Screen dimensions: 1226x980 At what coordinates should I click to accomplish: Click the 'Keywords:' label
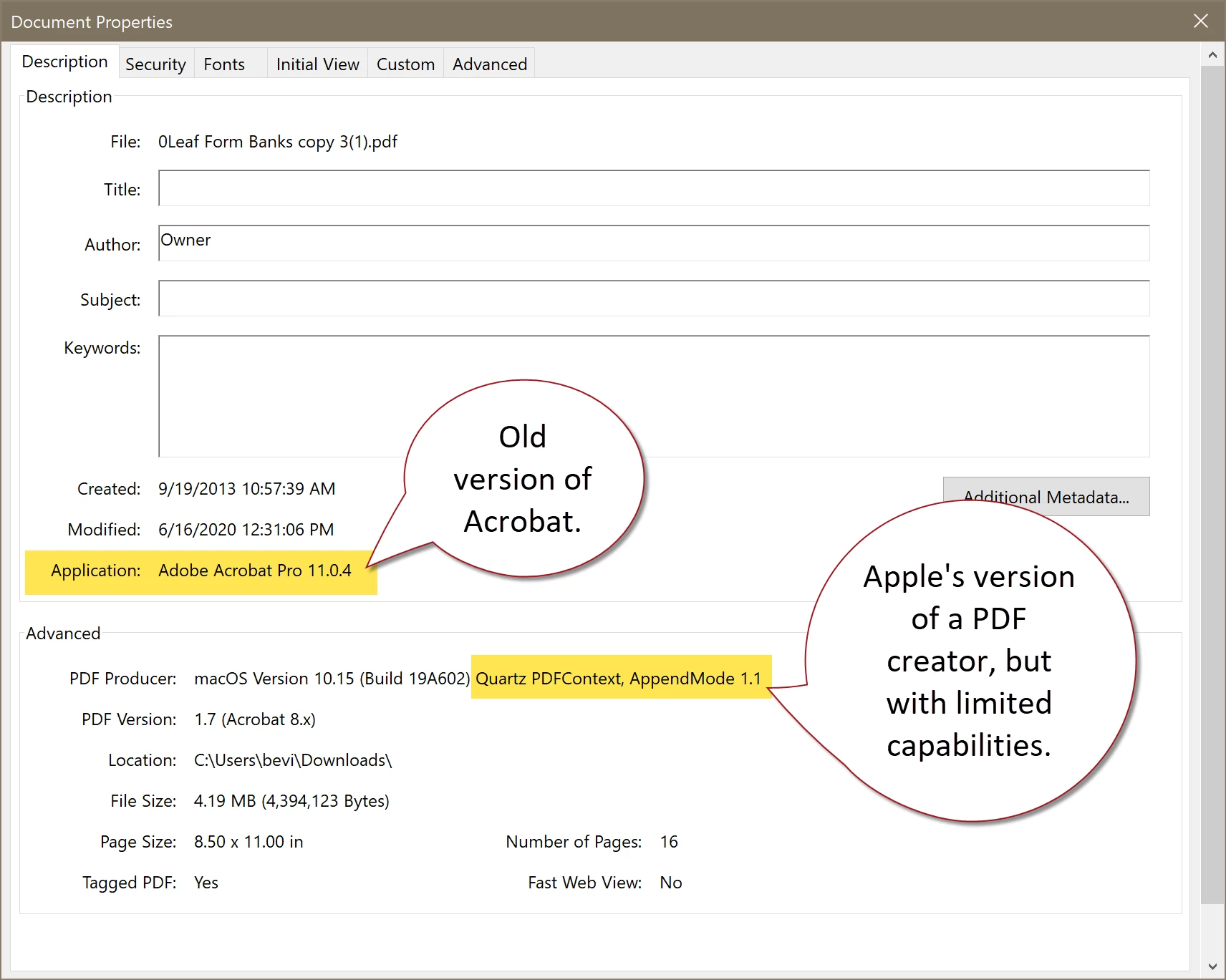102,348
